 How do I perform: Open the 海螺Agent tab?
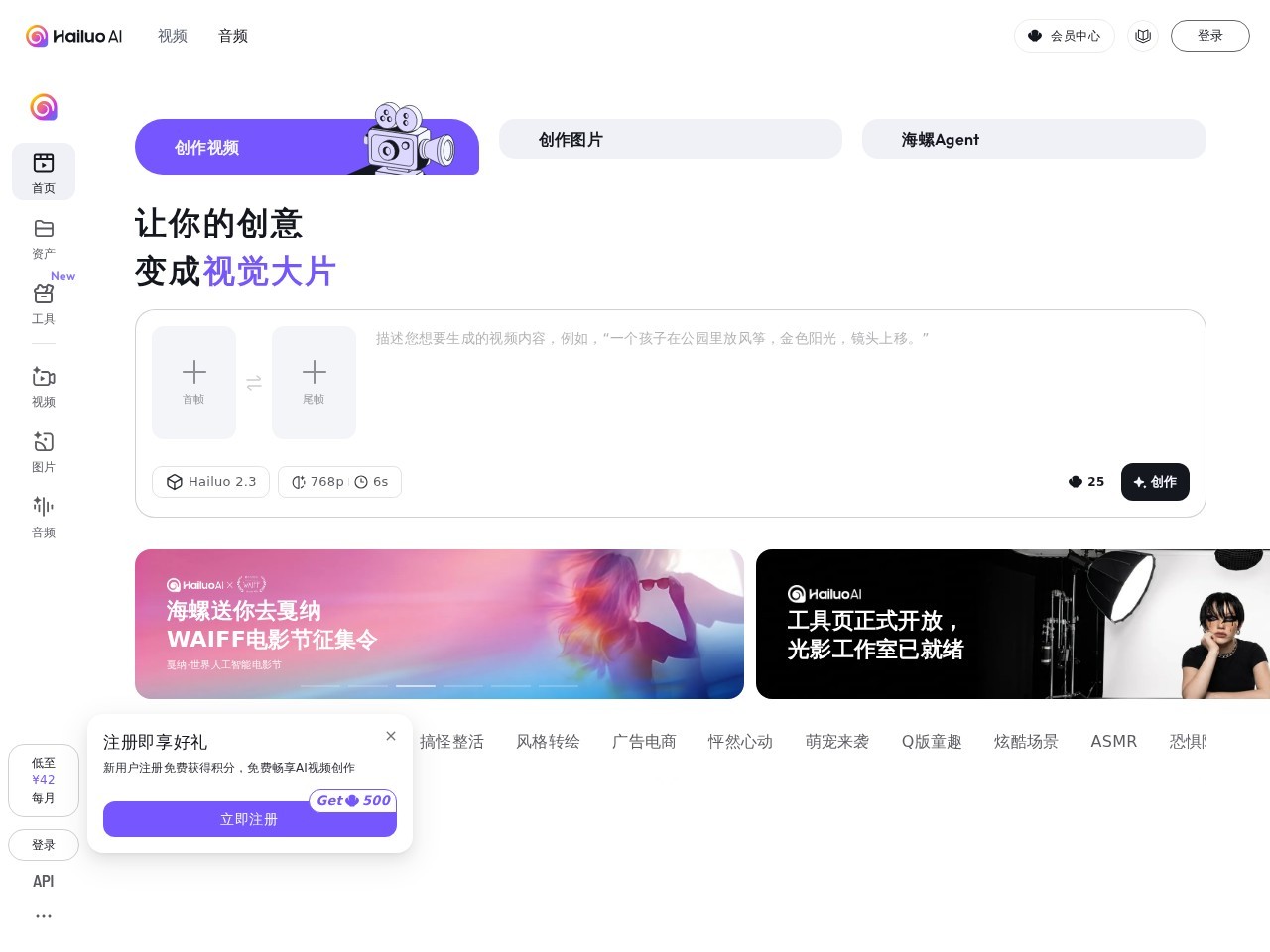click(x=1034, y=139)
